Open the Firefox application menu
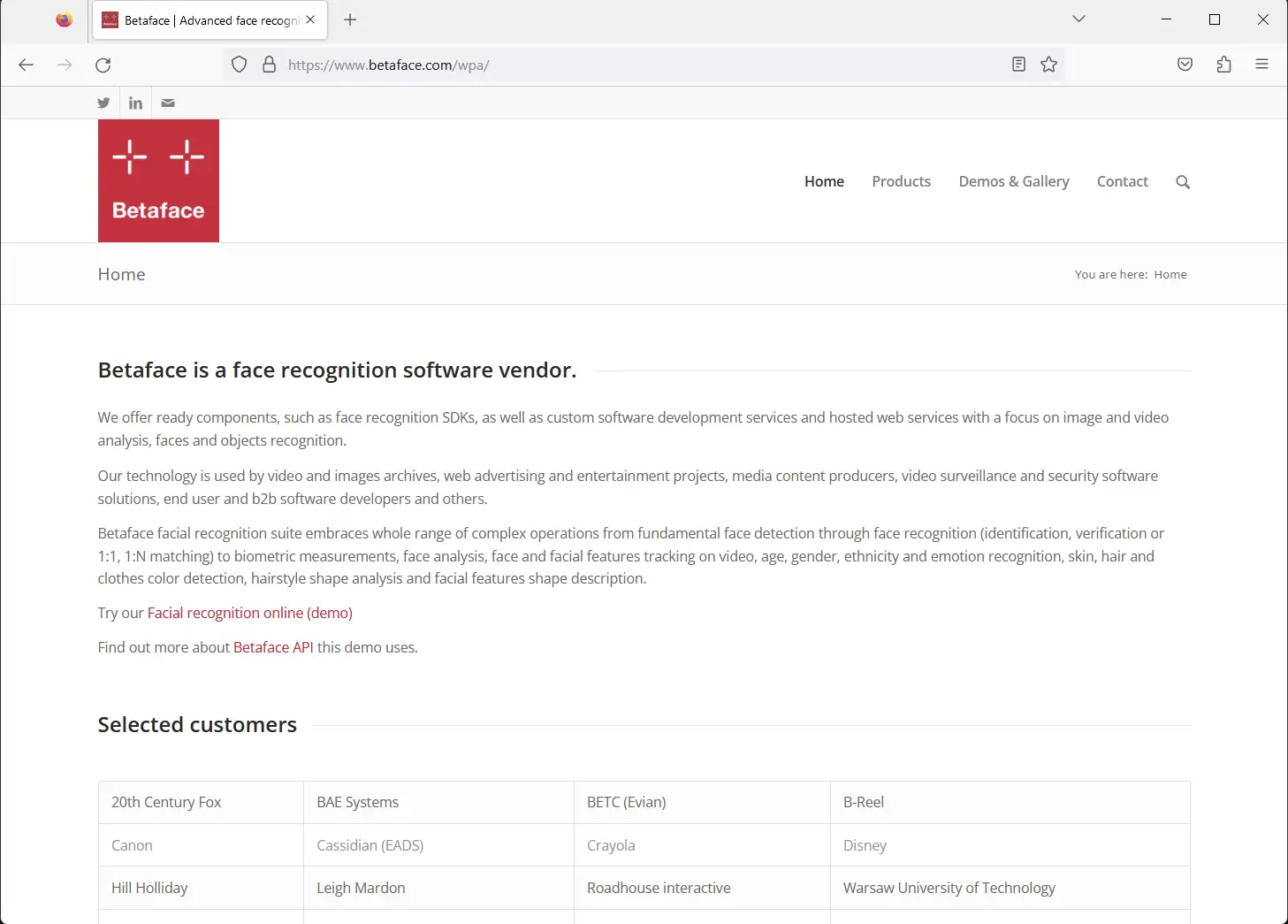The height and width of the screenshot is (924, 1288). click(x=1261, y=65)
